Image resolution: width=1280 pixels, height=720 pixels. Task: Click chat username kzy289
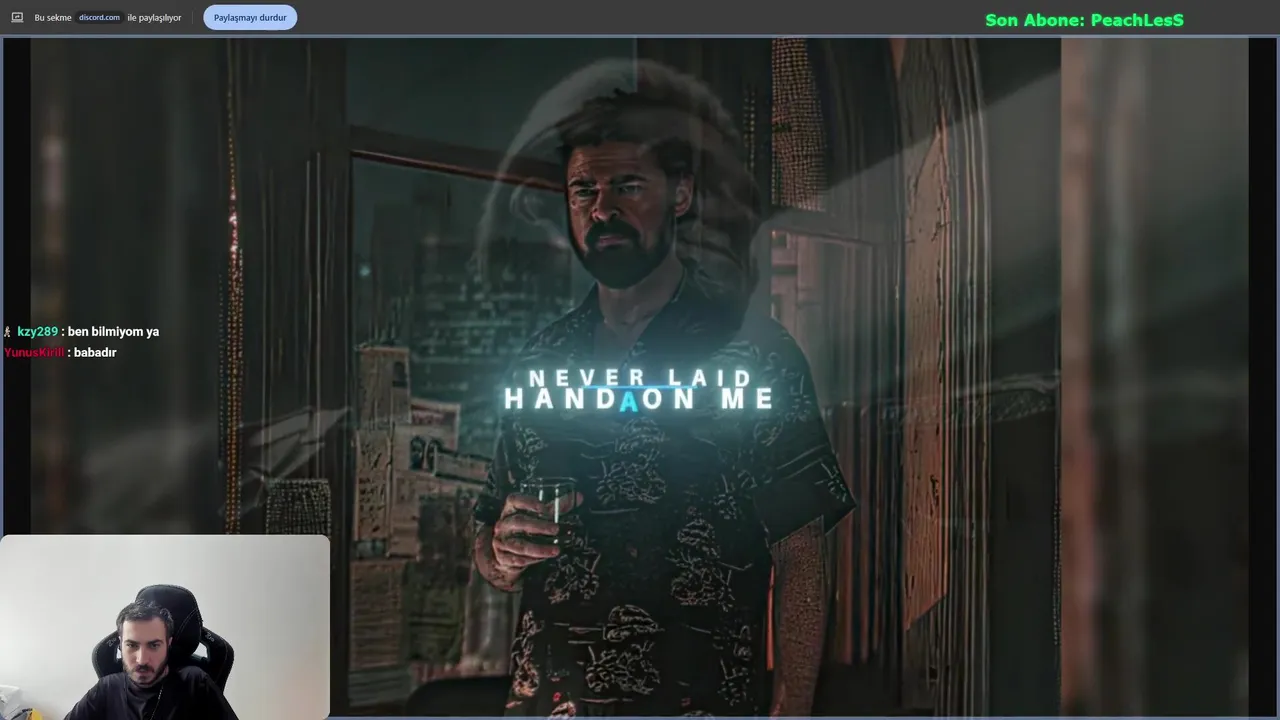pos(37,331)
